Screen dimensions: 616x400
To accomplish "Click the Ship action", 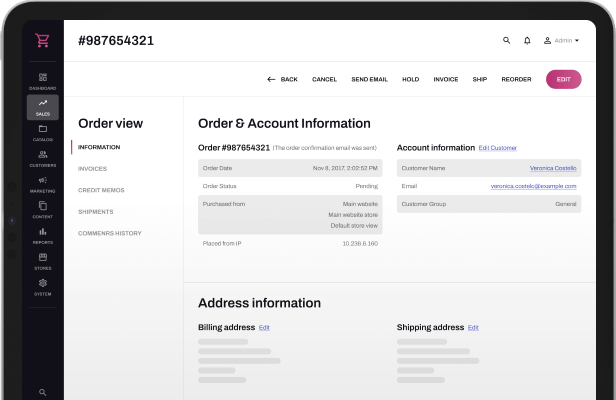I will pos(480,79).
